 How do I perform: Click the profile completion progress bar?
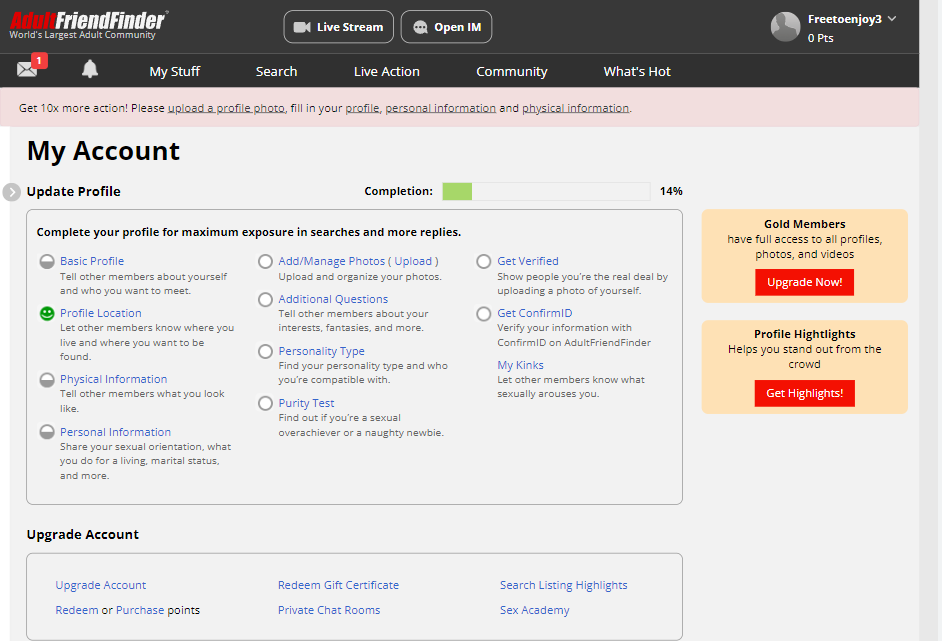(x=546, y=192)
